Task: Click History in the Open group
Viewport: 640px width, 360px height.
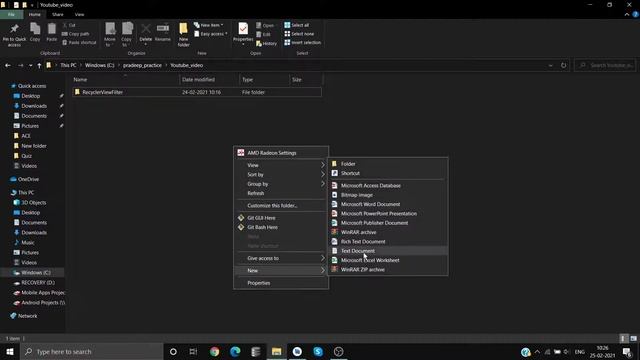Action: pyautogui.click(x=266, y=43)
